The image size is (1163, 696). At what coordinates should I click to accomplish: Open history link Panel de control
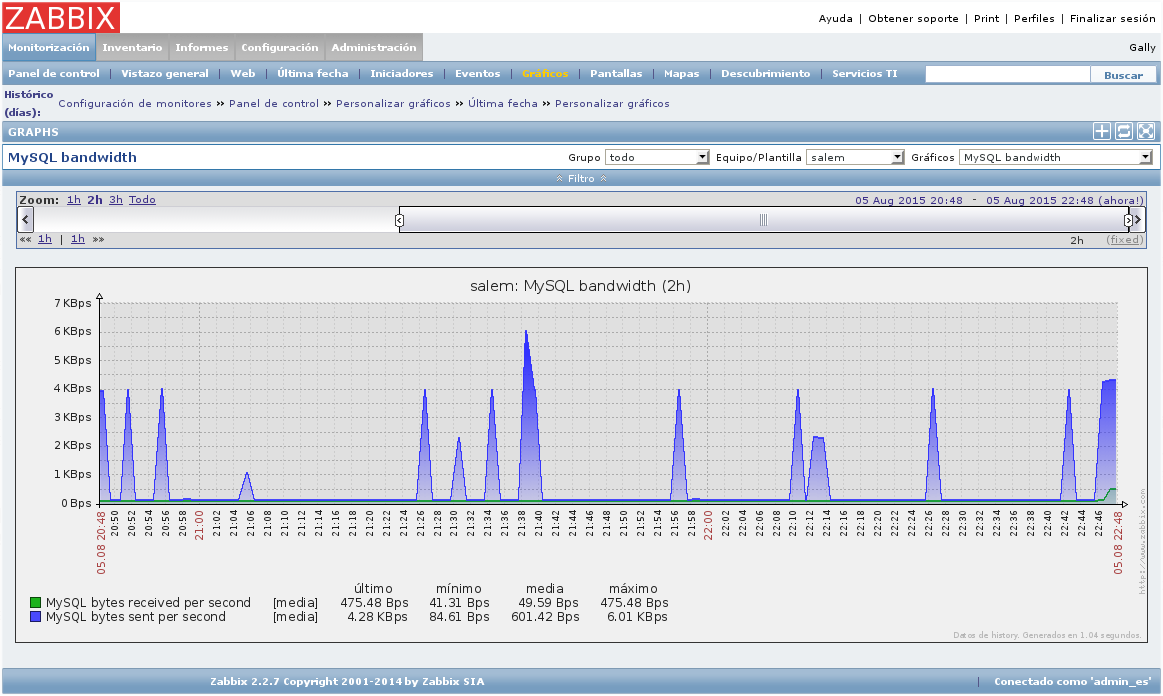click(274, 103)
